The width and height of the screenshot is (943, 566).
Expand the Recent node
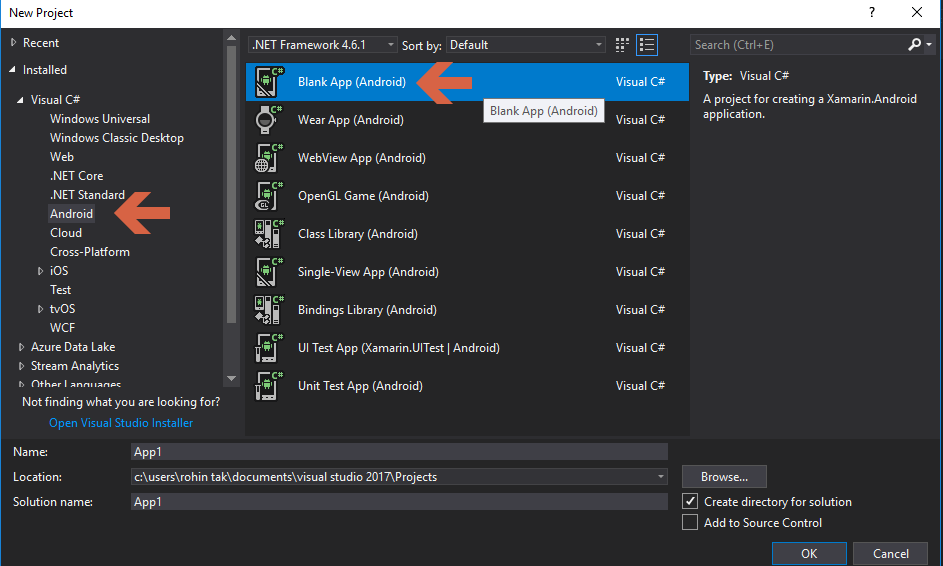pyautogui.click(x=13, y=43)
